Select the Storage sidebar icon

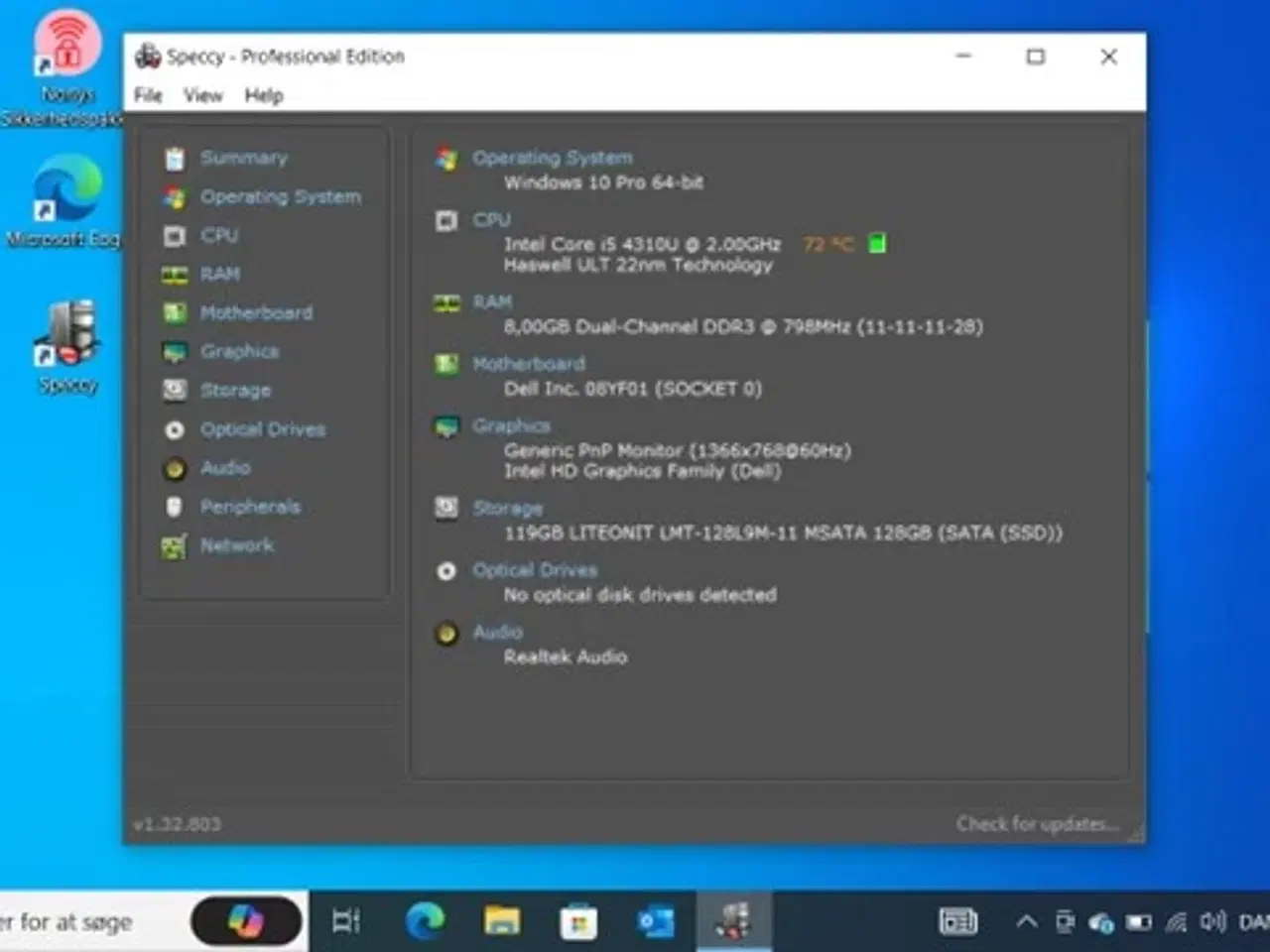[x=175, y=391]
